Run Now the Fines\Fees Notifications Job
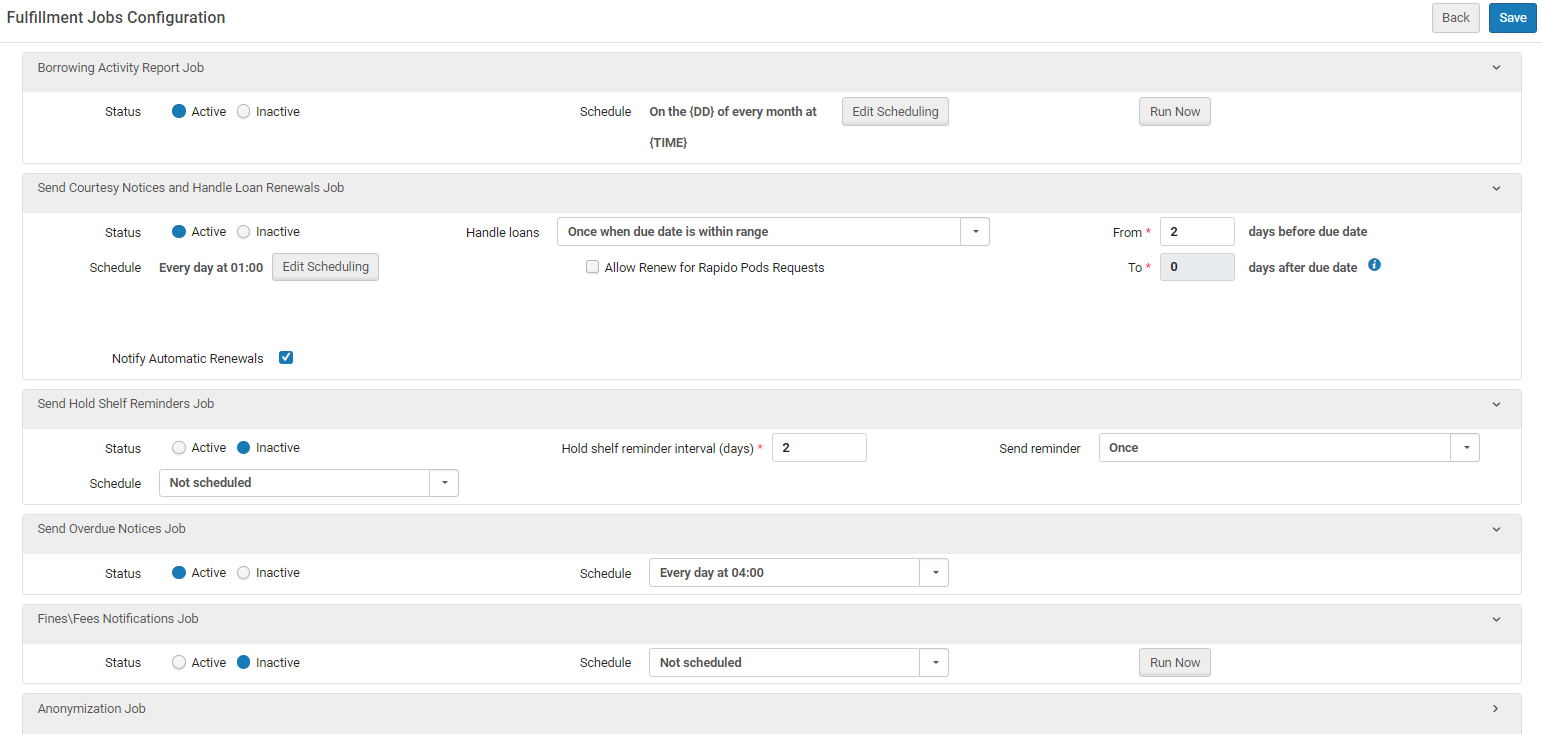 pyautogui.click(x=1175, y=663)
